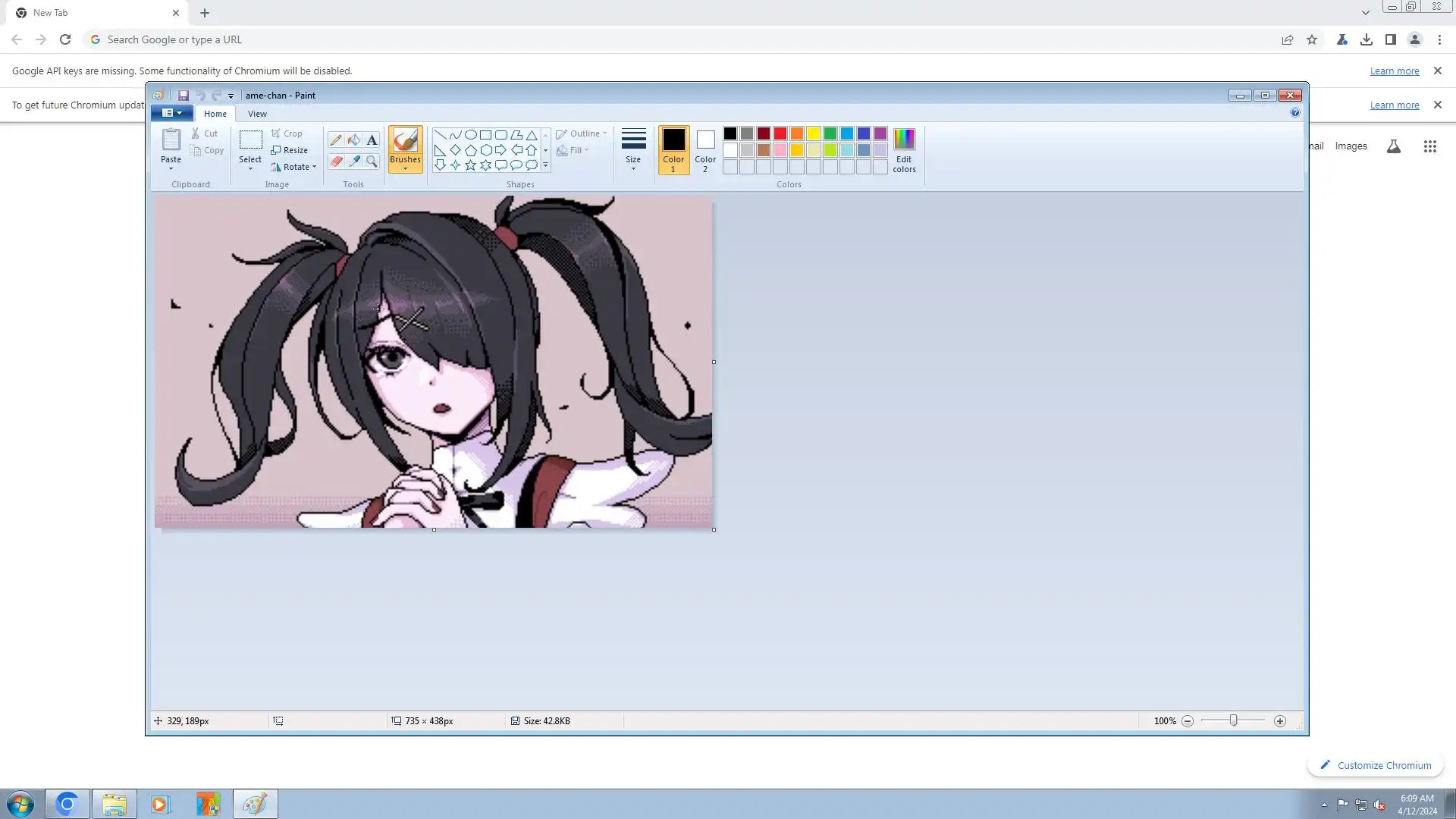Expand the Brushes dropdown arrow

click(405, 168)
